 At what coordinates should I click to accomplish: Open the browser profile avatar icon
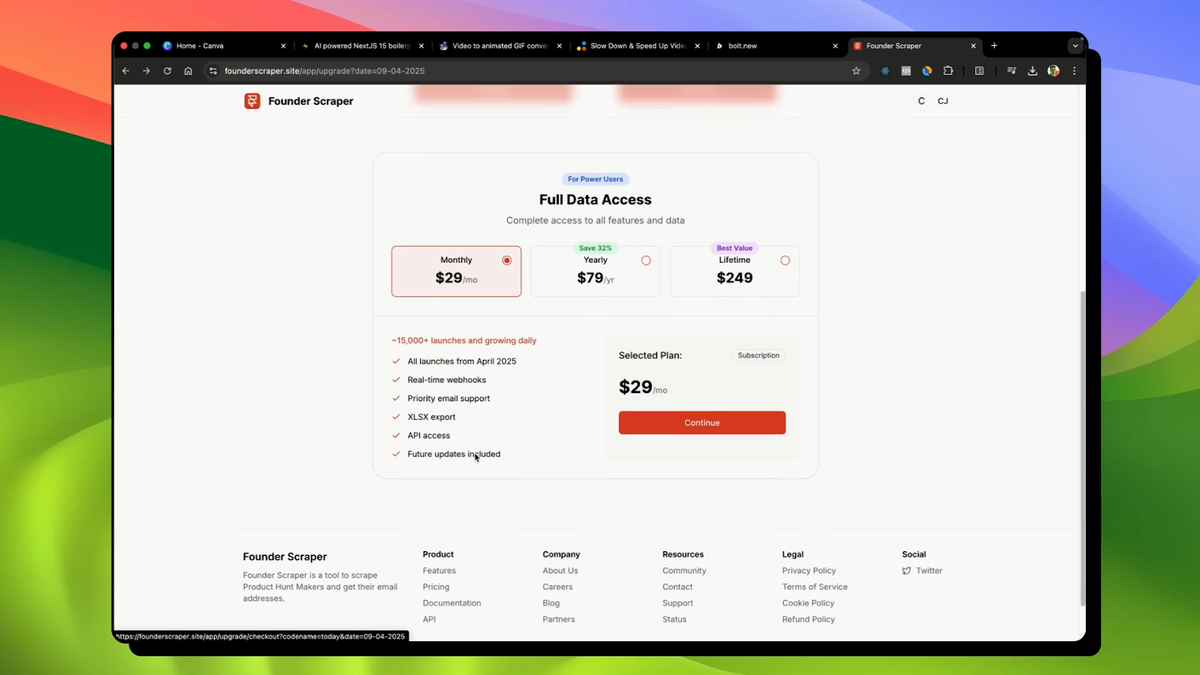(x=1052, y=71)
